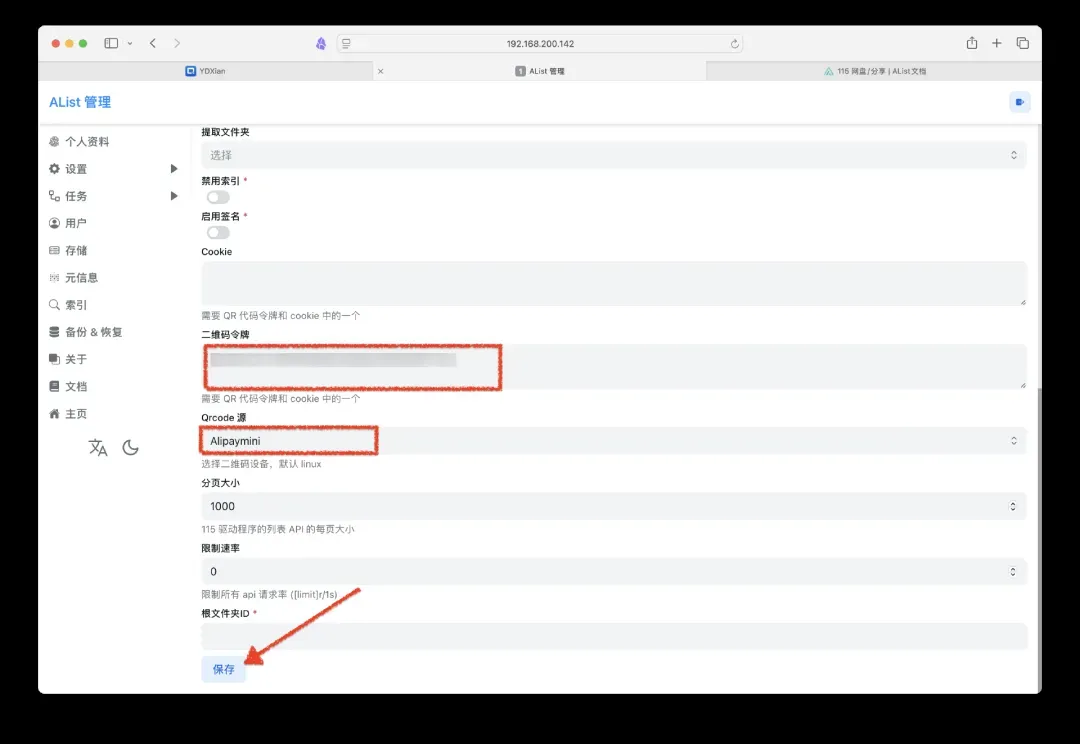Click the 文档 book icon
The width and height of the screenshot is (1080, 744).
click(x=54, y=386)
